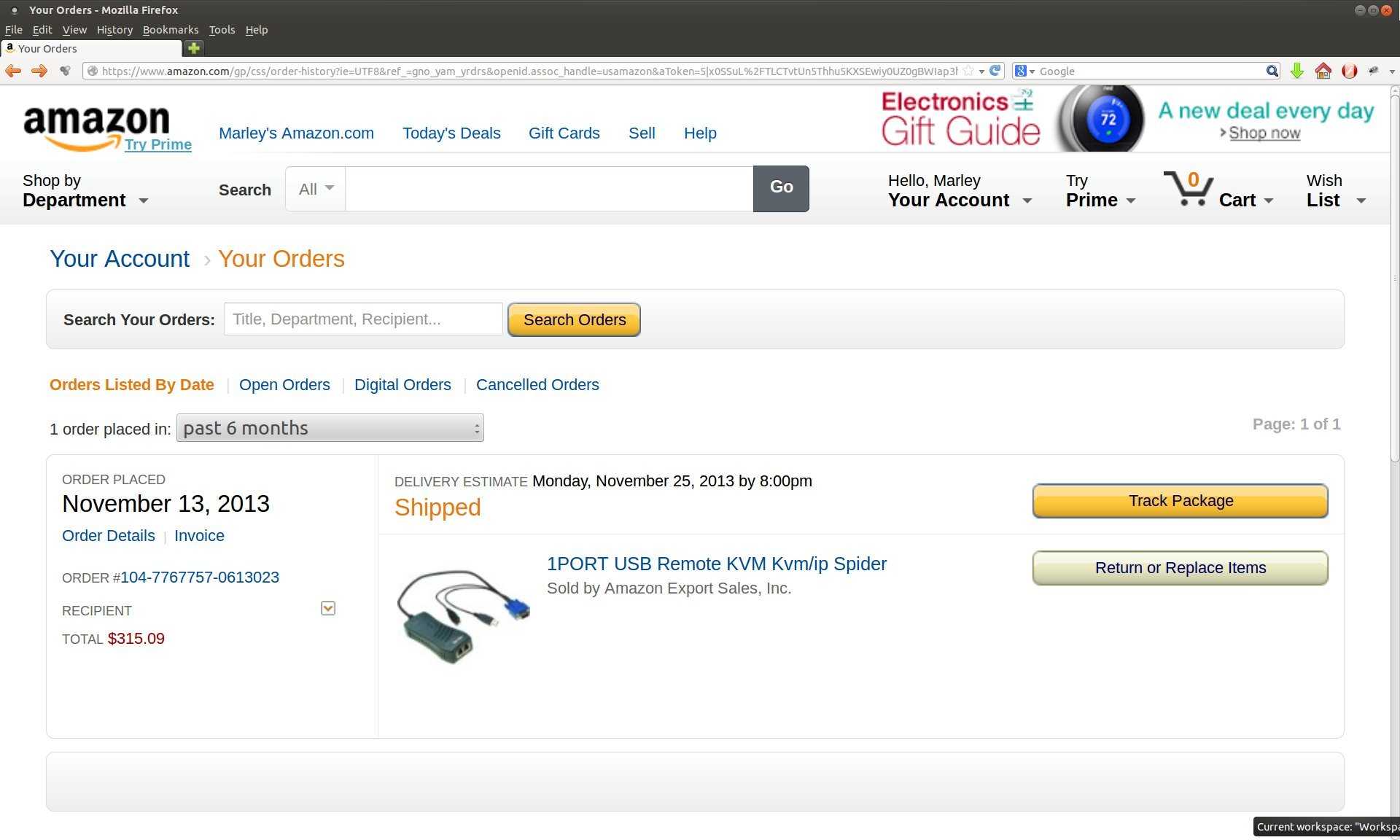Click the Firefox home icon
The image size is (1400, 840).
click(1323, 71)
